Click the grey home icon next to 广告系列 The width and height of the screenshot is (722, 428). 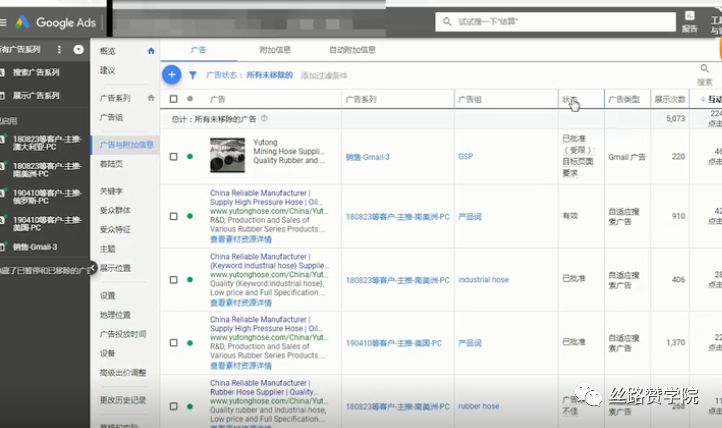coord(151,98)
